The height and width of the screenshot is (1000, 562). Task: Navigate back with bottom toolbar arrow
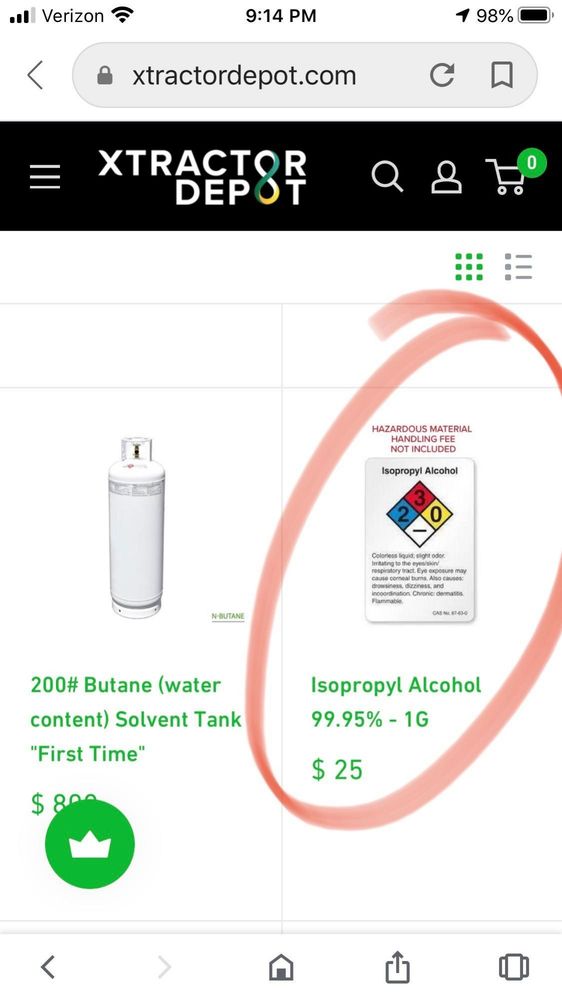pyautogui.click(x=48, y=967)
